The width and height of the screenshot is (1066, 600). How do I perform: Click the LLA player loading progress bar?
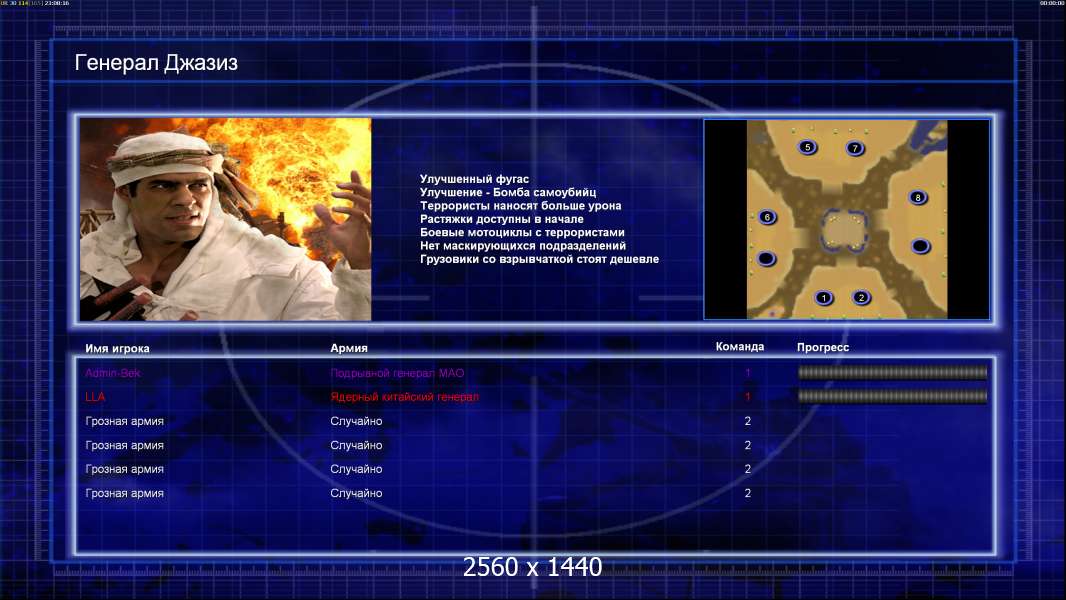click(x=892, y=396)
